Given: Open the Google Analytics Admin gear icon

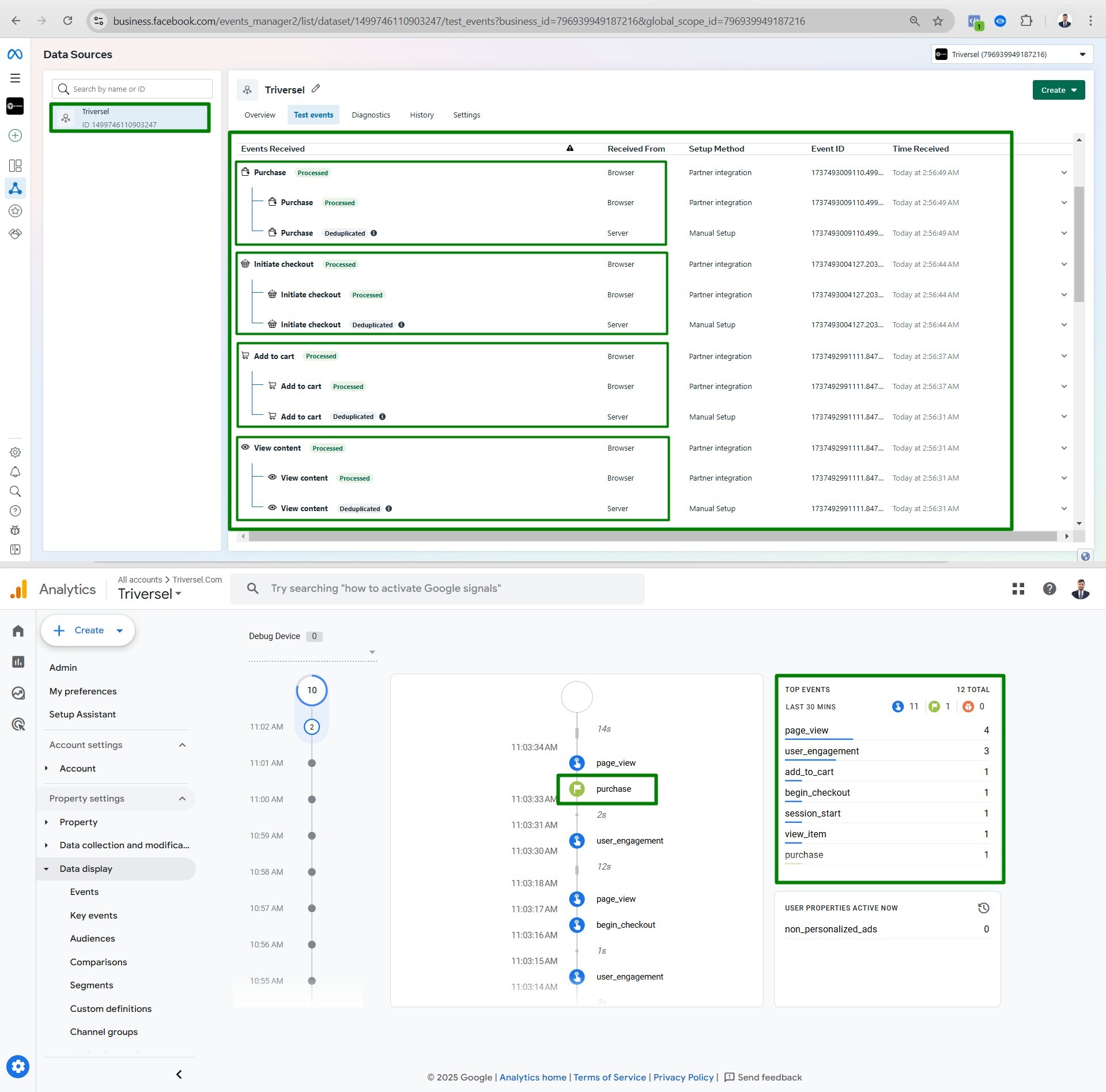Looking at the screenshot, I should pos(18,1067).
